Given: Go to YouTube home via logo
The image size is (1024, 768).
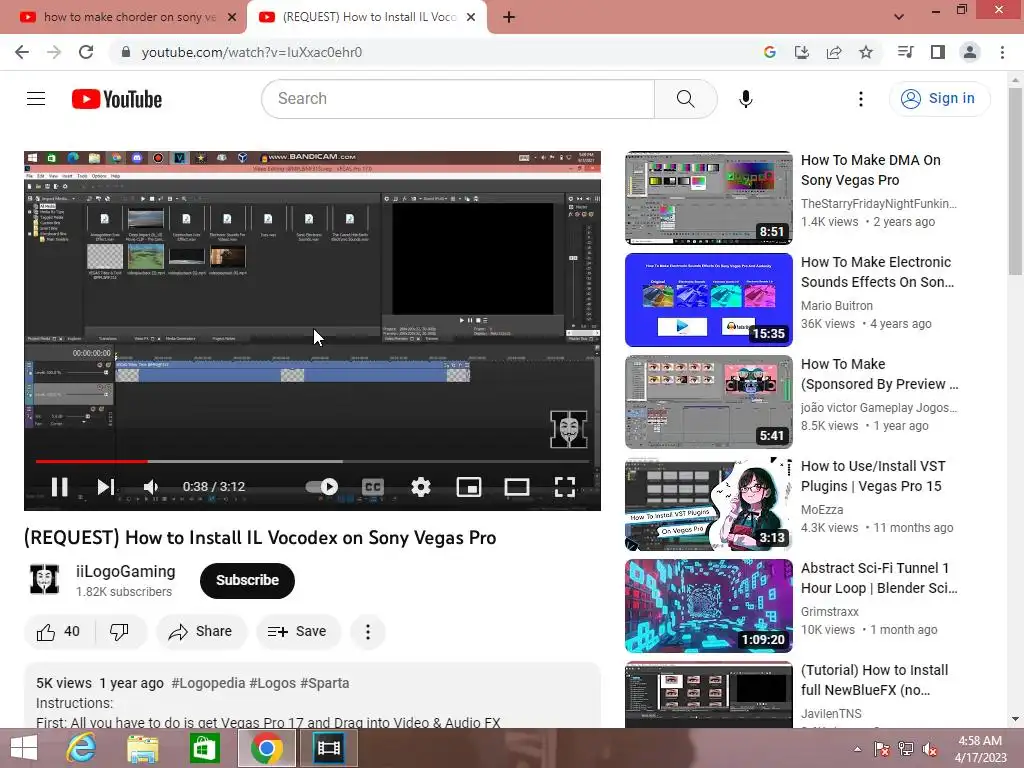Looking at the screenshot, I should pyautogui.click(x=117, y=99).
